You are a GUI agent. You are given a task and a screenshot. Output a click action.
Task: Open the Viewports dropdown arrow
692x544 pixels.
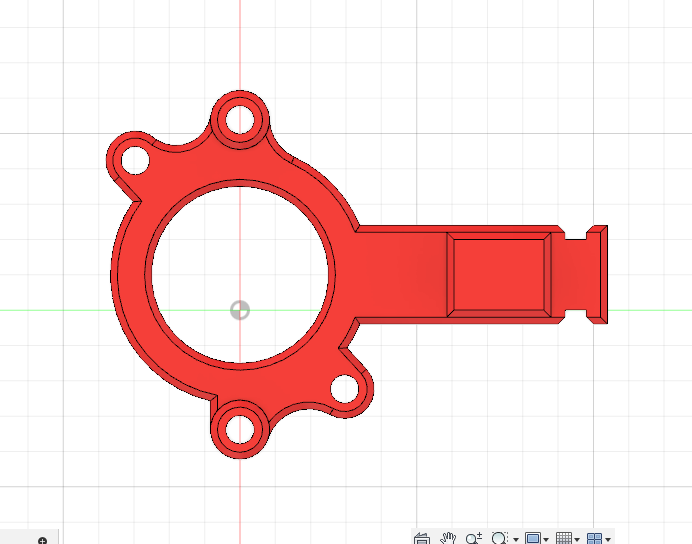coord(608,540)
